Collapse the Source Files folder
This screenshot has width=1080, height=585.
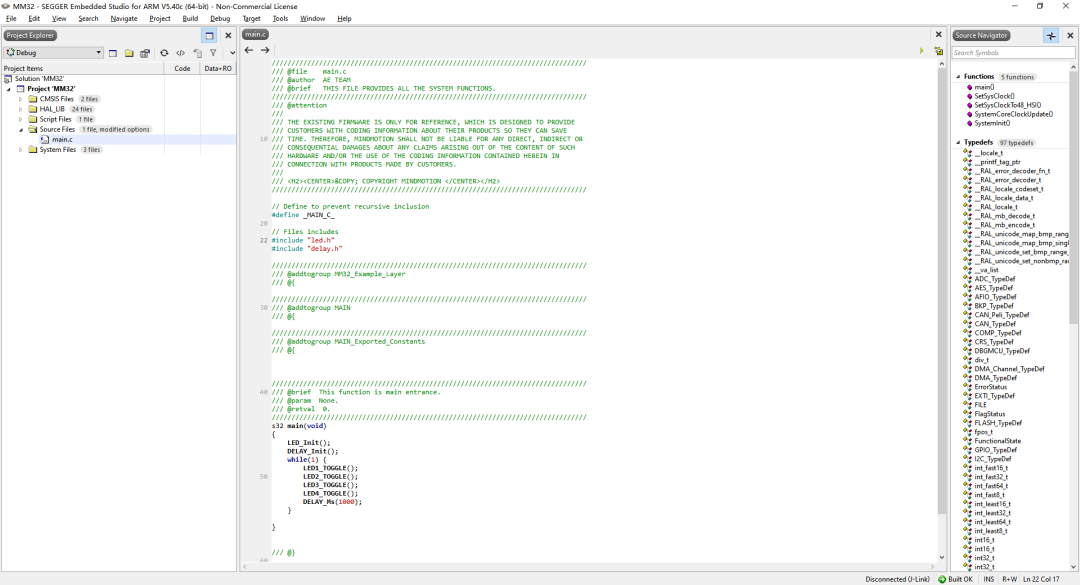tap(21, 130)
